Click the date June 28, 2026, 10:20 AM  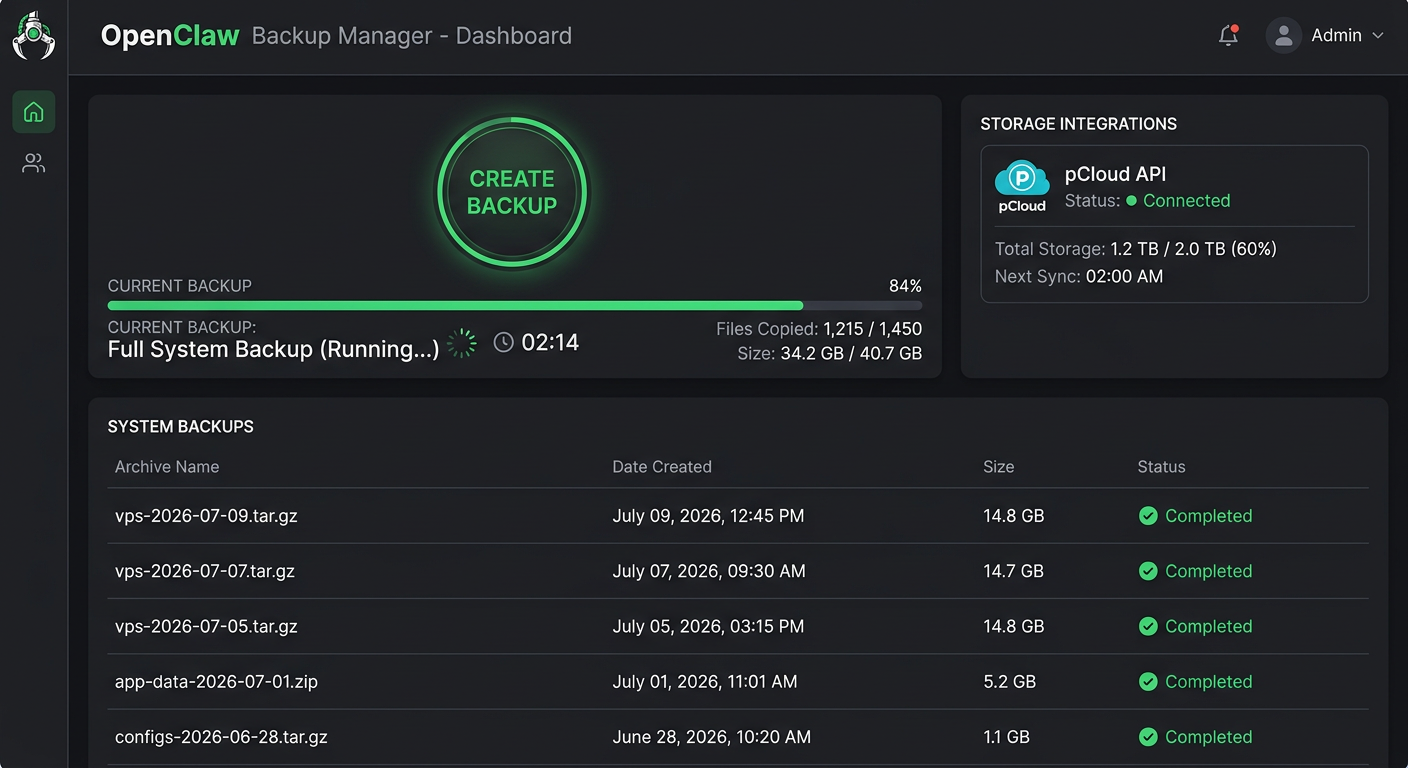click(711, 737)
